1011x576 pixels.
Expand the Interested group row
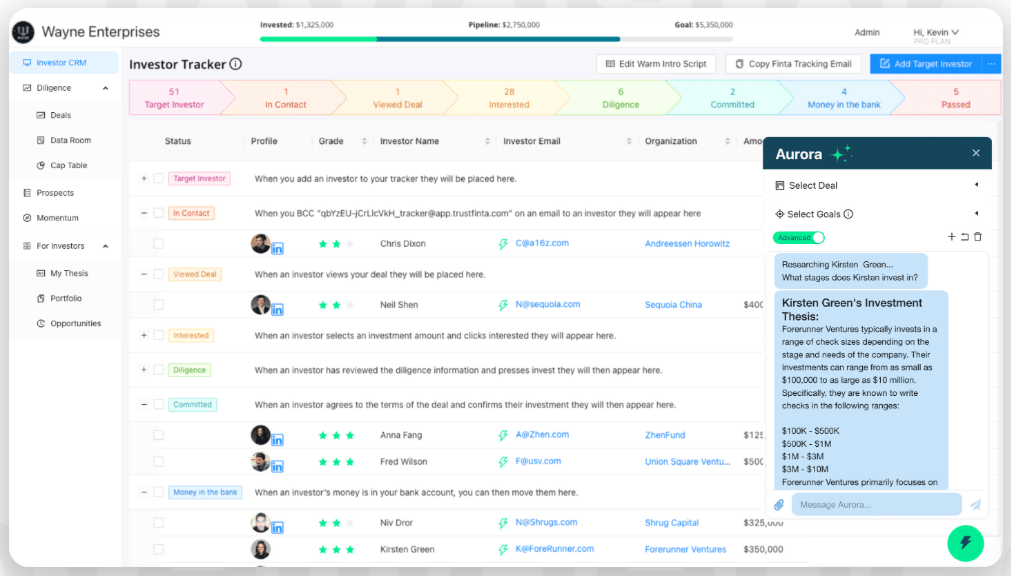144,335
